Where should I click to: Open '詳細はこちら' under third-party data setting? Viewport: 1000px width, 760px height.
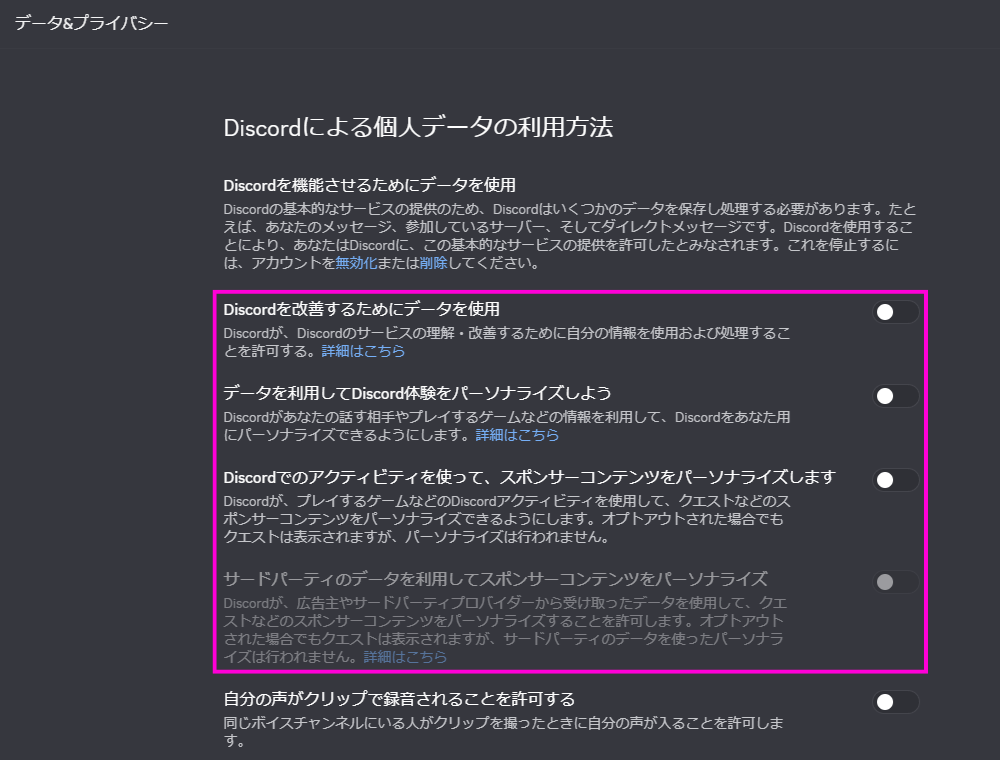[406, 657]
